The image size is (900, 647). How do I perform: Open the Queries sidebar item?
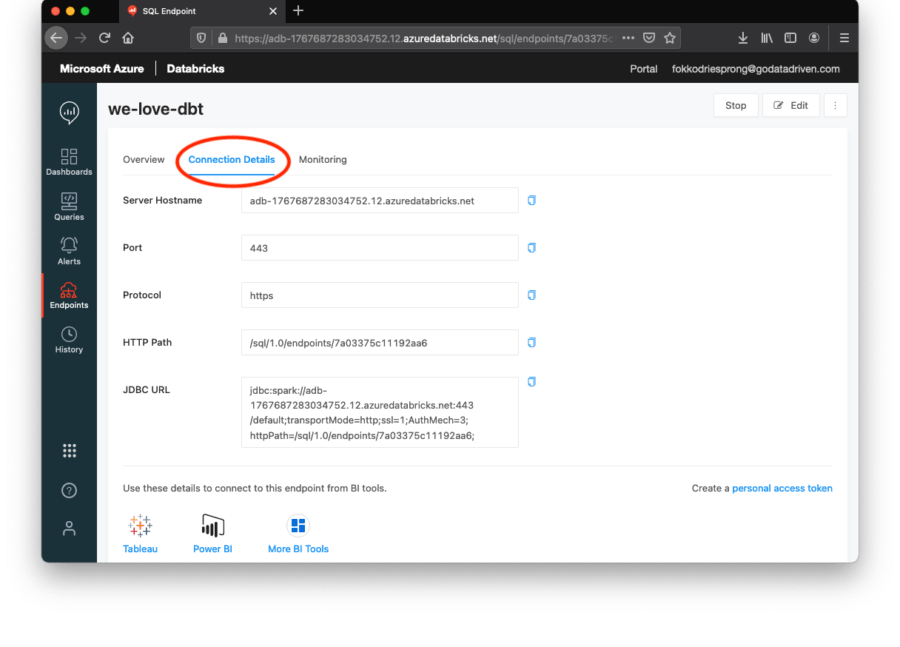tap(69, 207)
